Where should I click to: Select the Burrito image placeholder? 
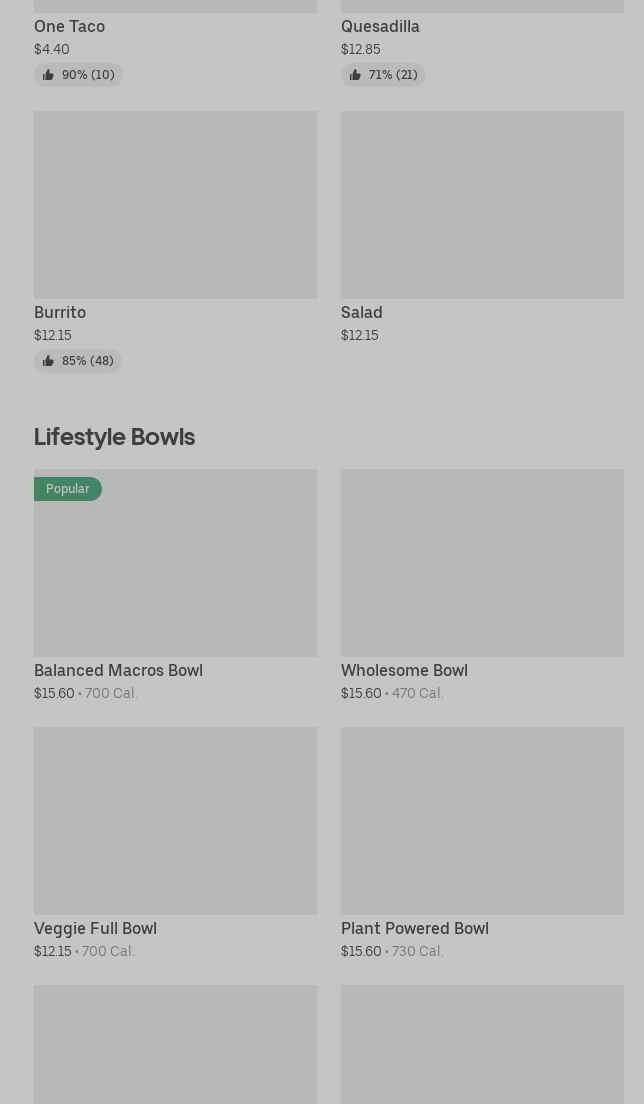pyautogui.click(x=175, y=205)
